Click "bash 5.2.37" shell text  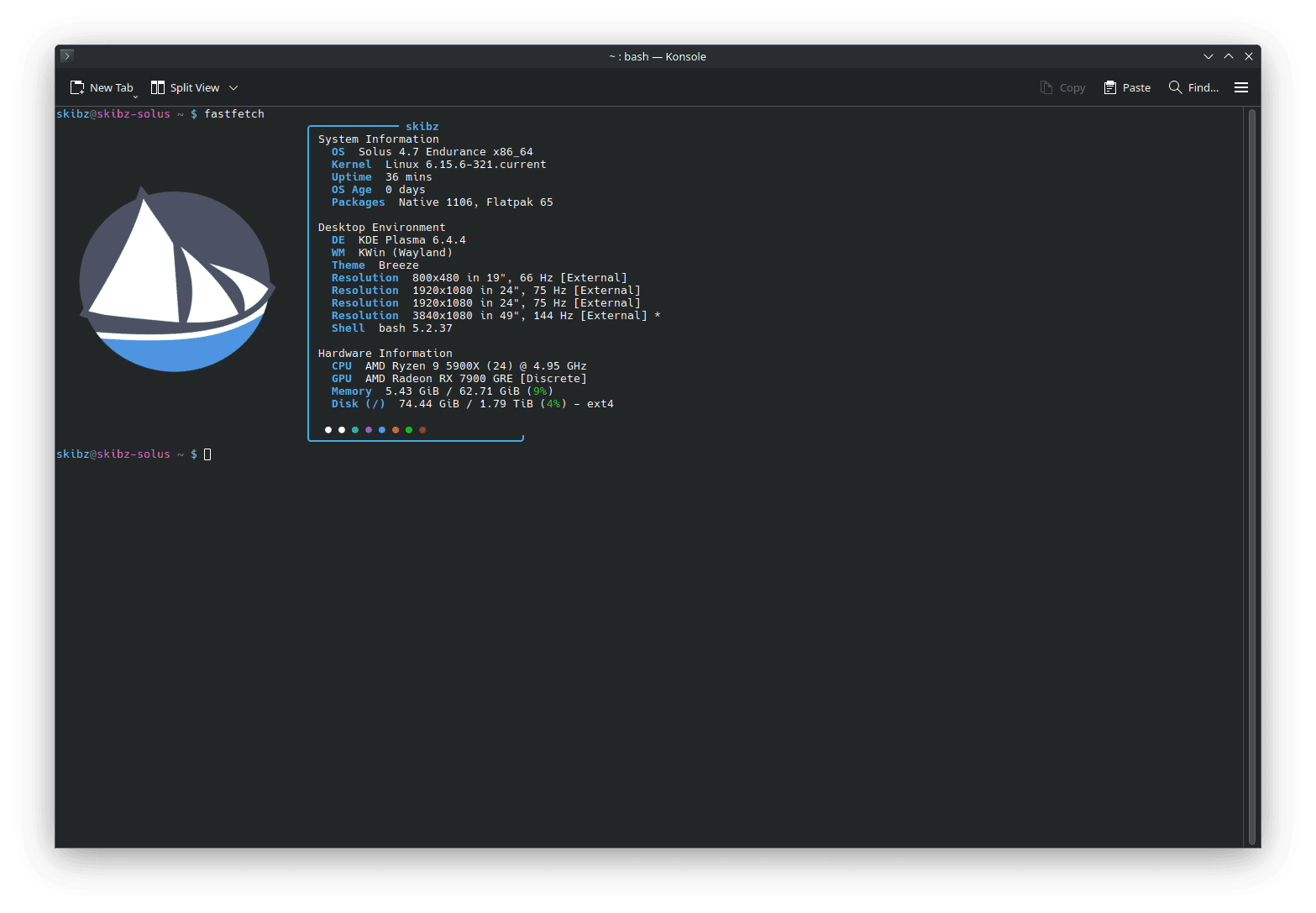click(416, 328)
